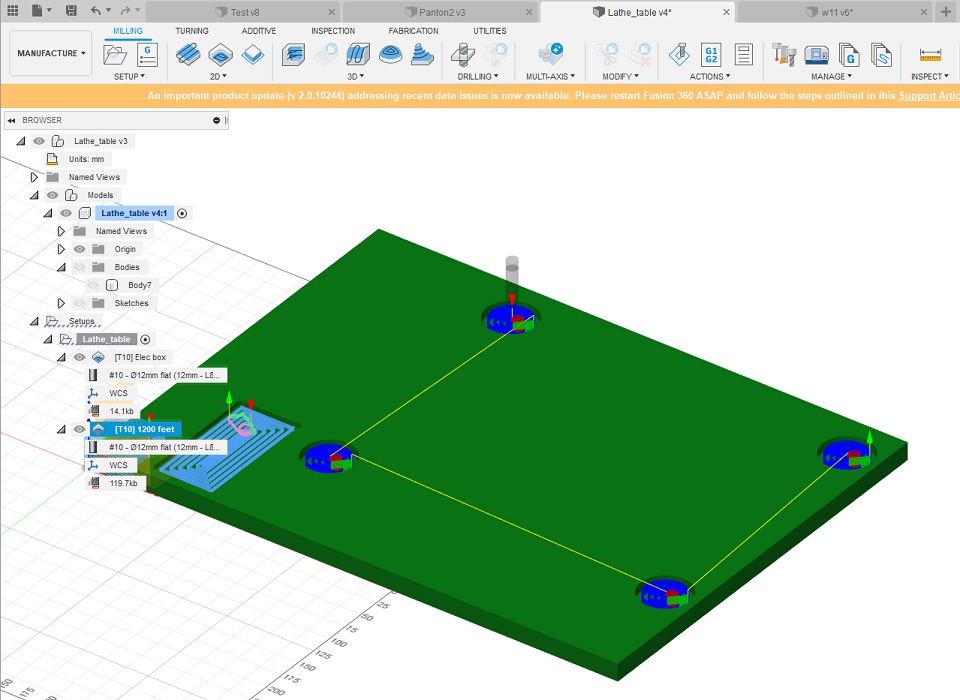Select the Drilling tool

(x=463, y=55)
